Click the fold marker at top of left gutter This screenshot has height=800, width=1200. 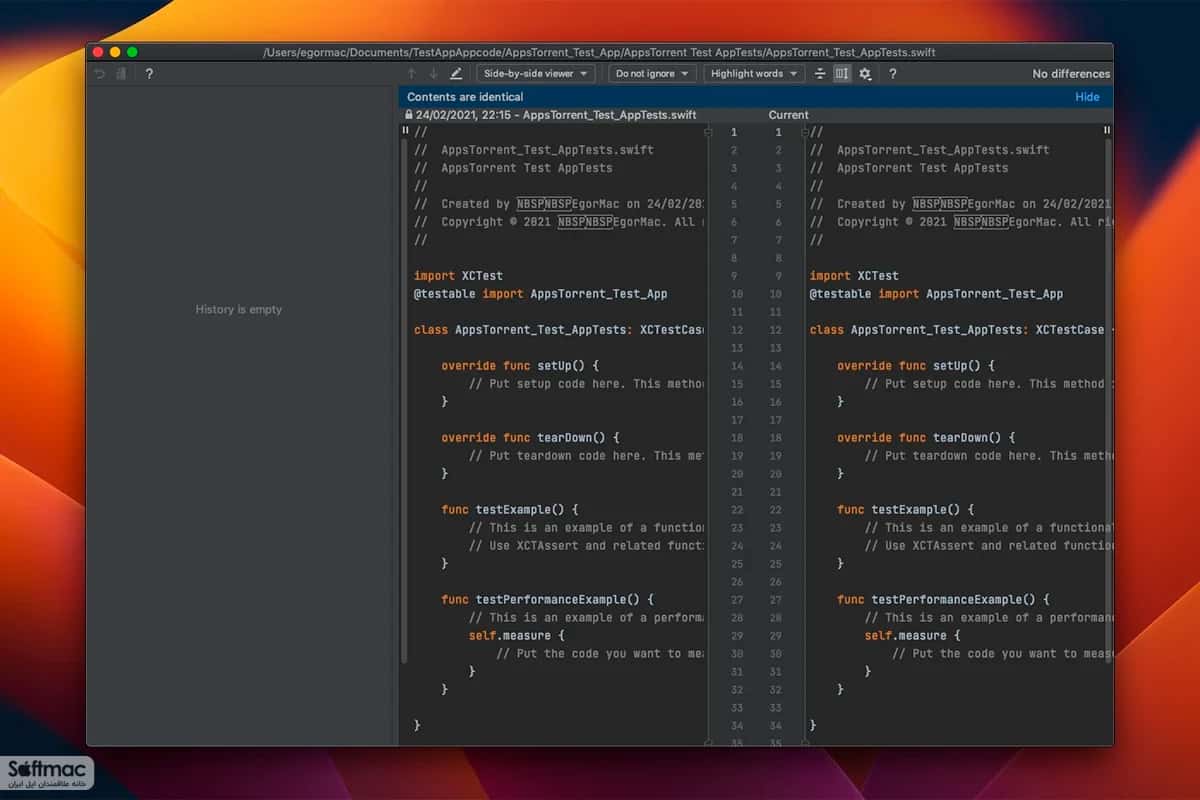(708, 132)
